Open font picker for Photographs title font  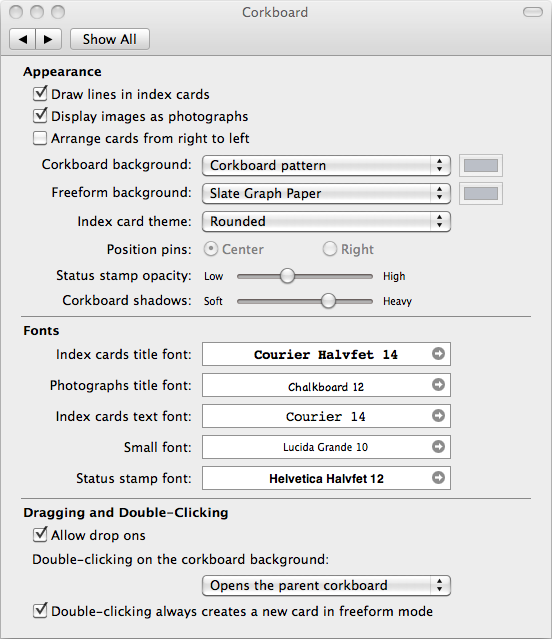coord(438,385)
